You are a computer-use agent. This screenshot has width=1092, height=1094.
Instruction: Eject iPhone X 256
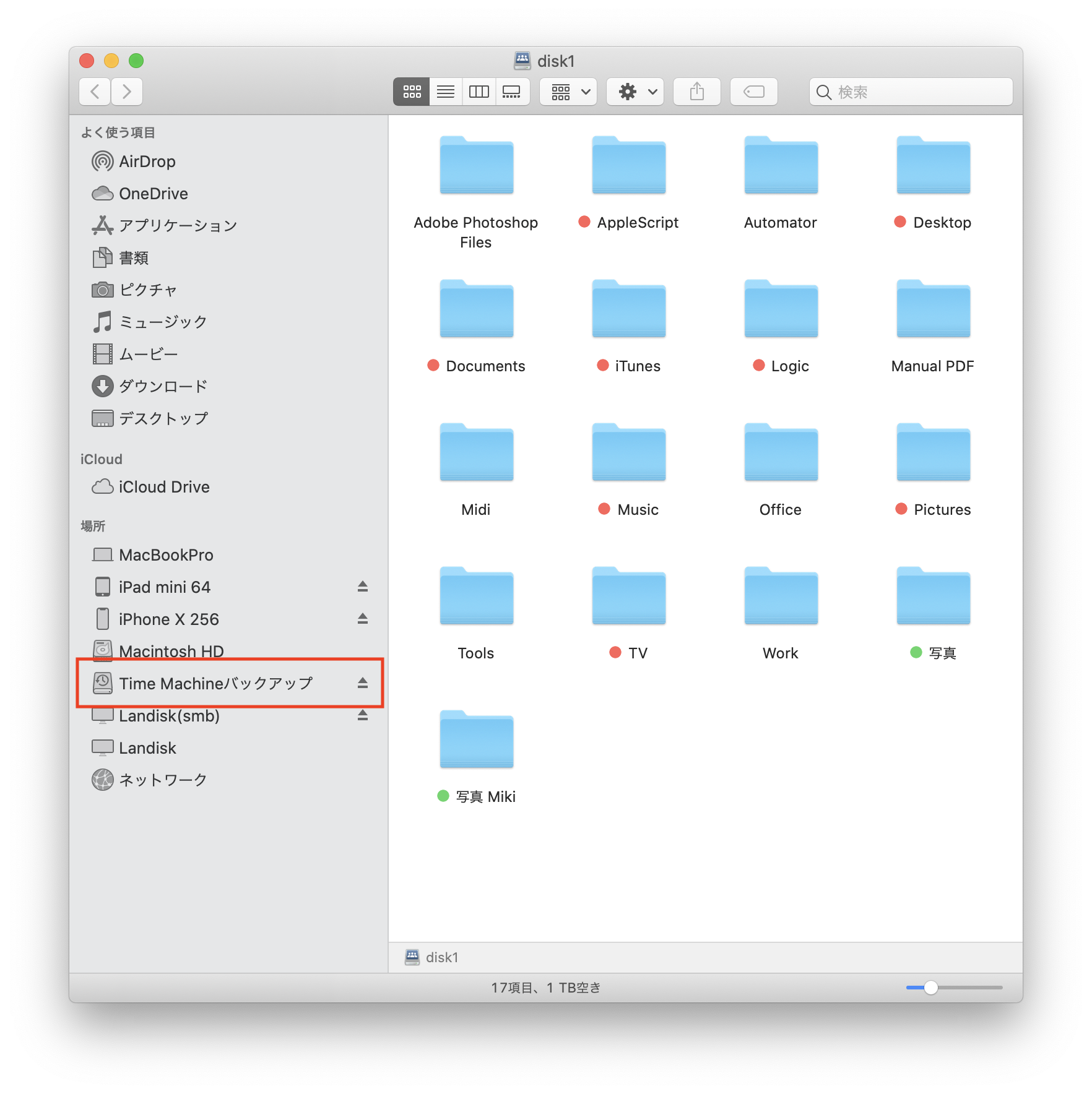point(363,619)
